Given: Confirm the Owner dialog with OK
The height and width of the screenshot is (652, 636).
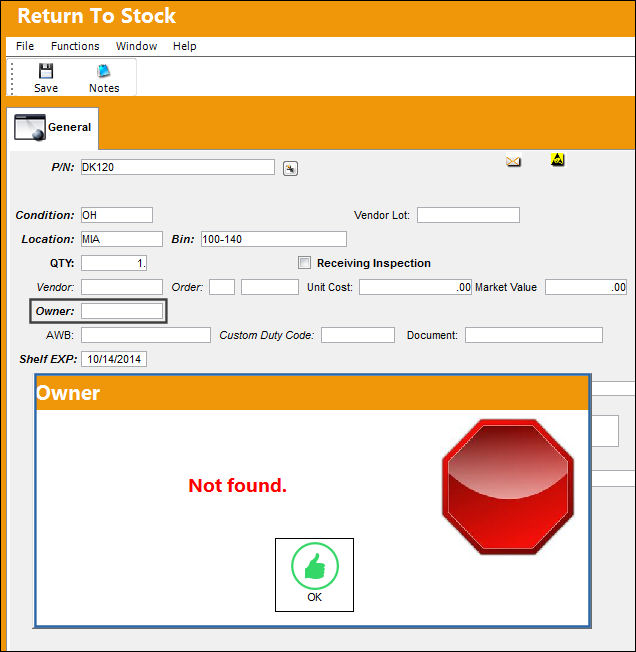Looking at the screenshot, I should [x=314, y=575].
